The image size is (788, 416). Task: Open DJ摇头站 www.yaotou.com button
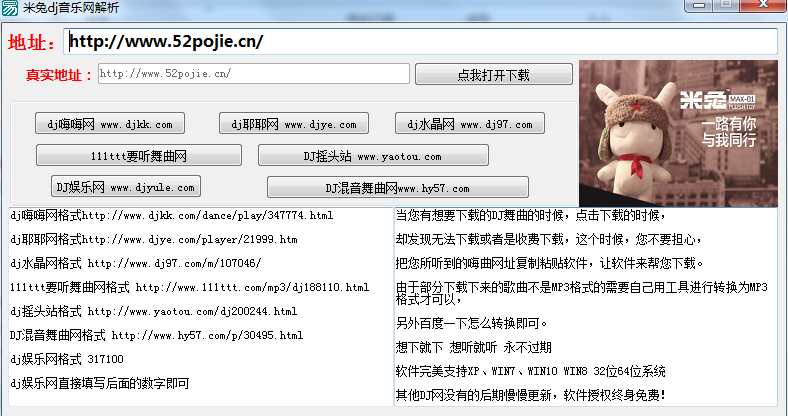(x=373, y=155)
